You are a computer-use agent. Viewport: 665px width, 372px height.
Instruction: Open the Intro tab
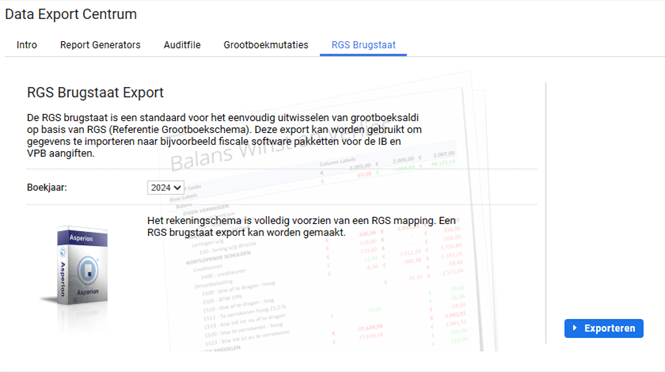pyautogui.click(x=27, y=45)
